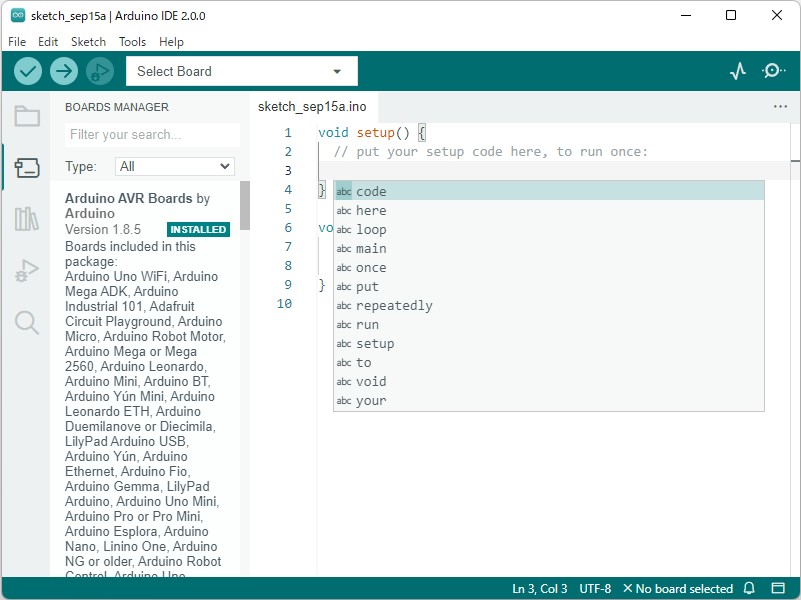Click the Ln 3, Col 3 status entry
This screenshot has width=801, height=600.
pos(539,589)
